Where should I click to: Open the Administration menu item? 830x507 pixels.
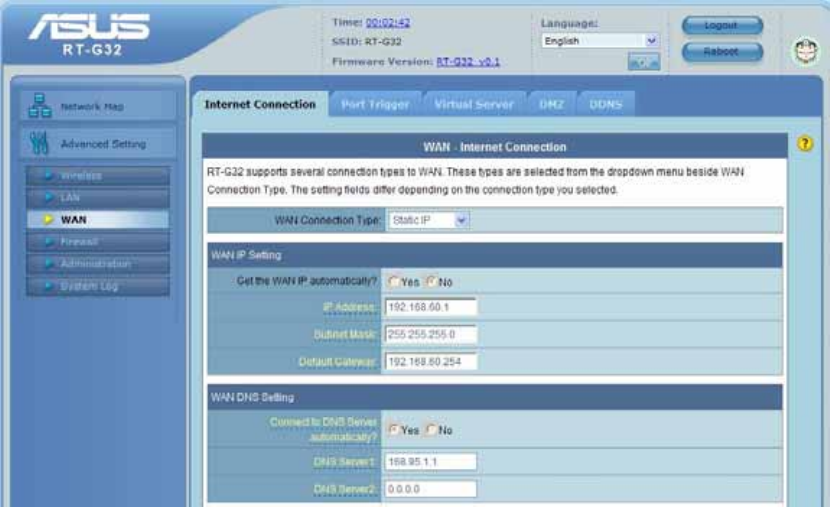click(98, 264)
